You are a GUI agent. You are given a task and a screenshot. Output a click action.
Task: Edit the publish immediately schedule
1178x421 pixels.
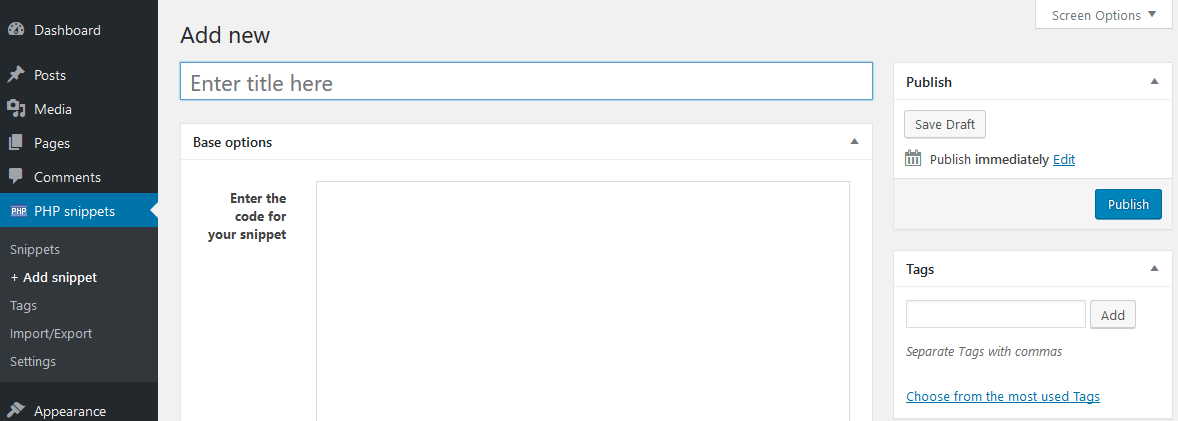[1064, 159]
